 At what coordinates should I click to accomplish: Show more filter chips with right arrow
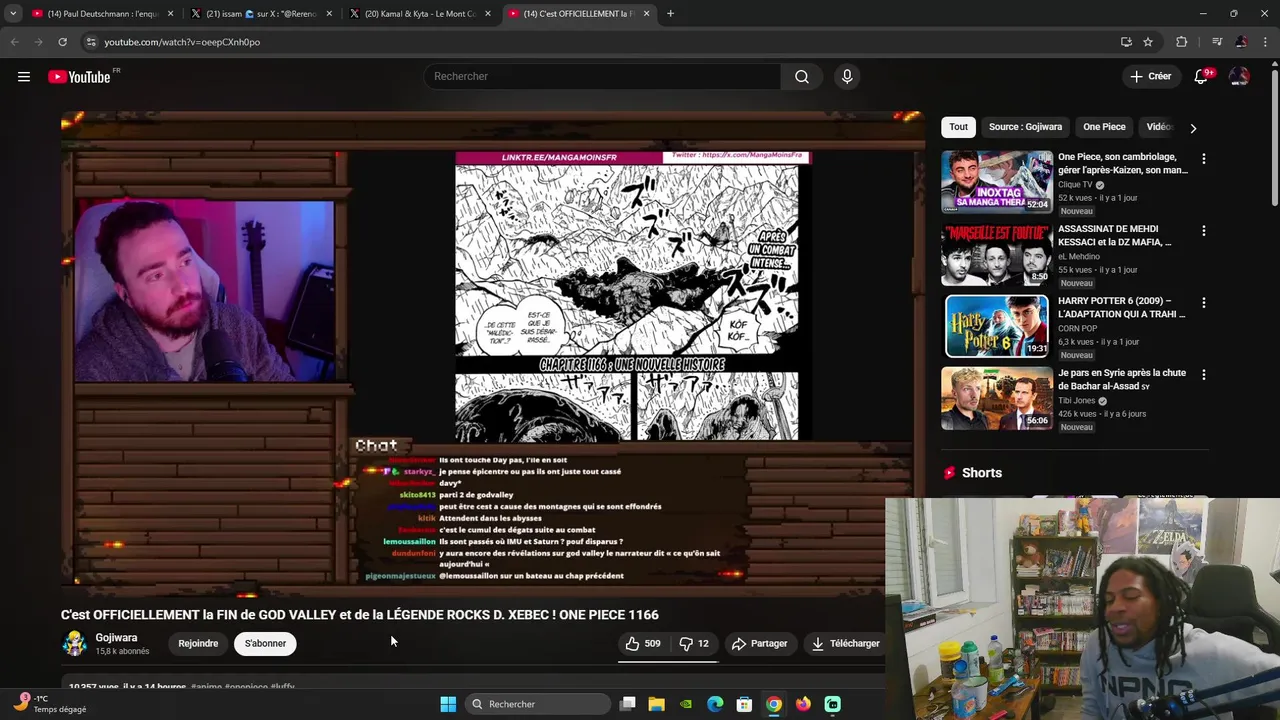click(x=1193, y=128)
